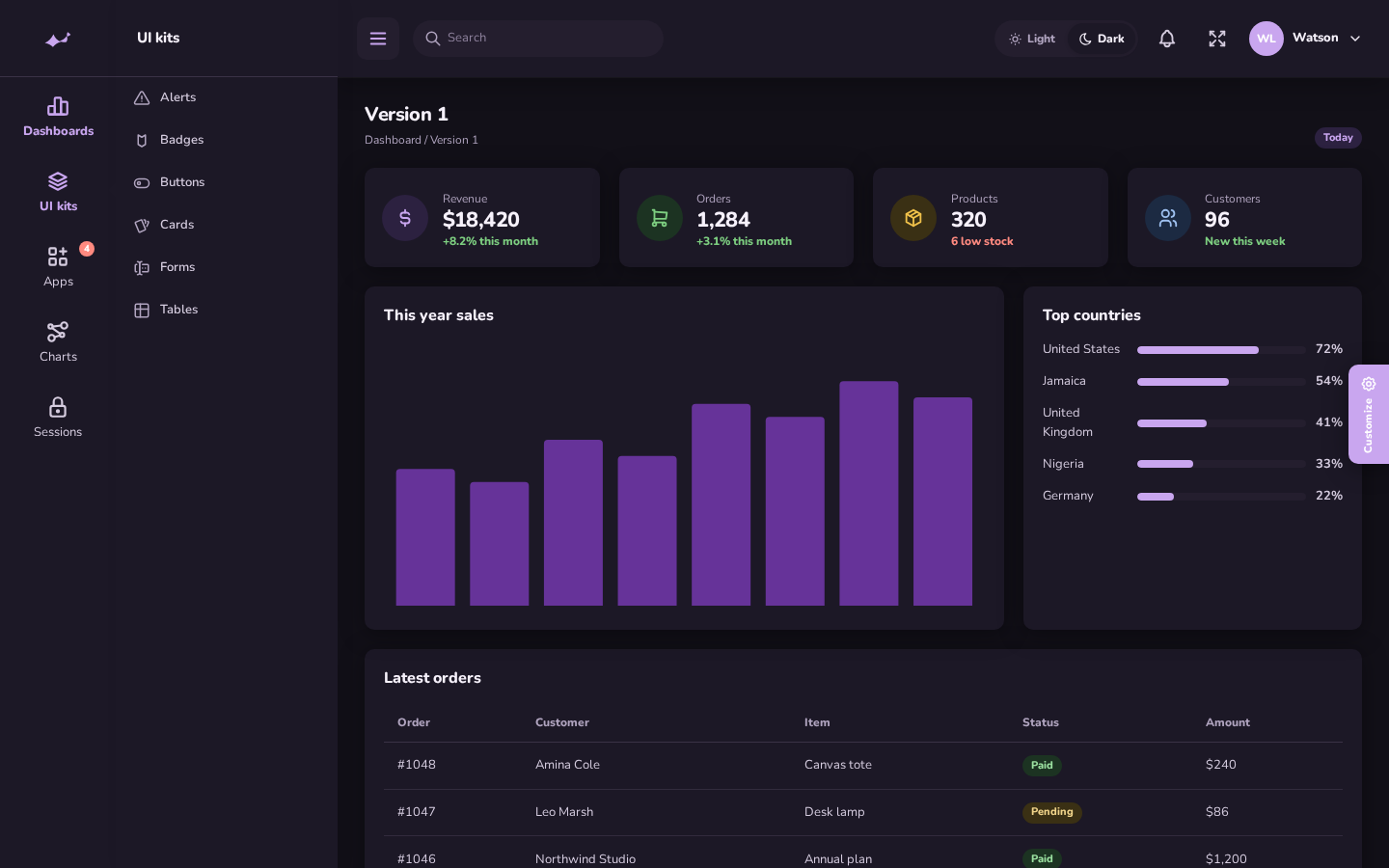The image size is (1389, 868).
Task: Switch to Light theme
Action: click(x=1032, y=39)
